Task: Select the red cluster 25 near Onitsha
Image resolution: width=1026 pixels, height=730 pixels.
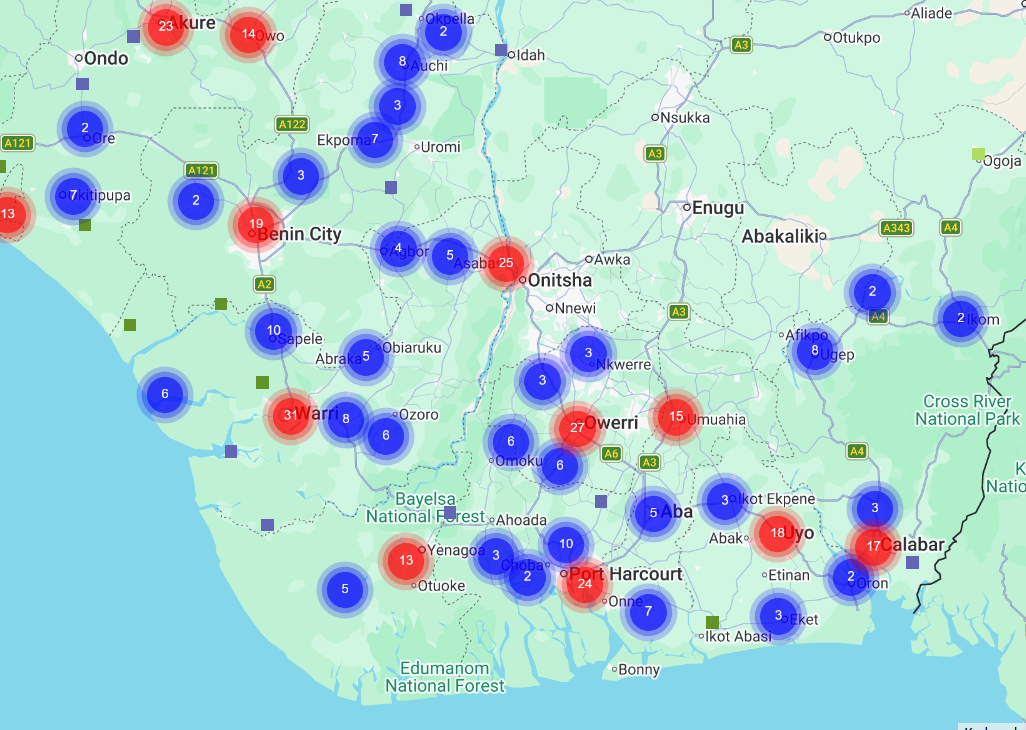Action: (x=506, y=263)
